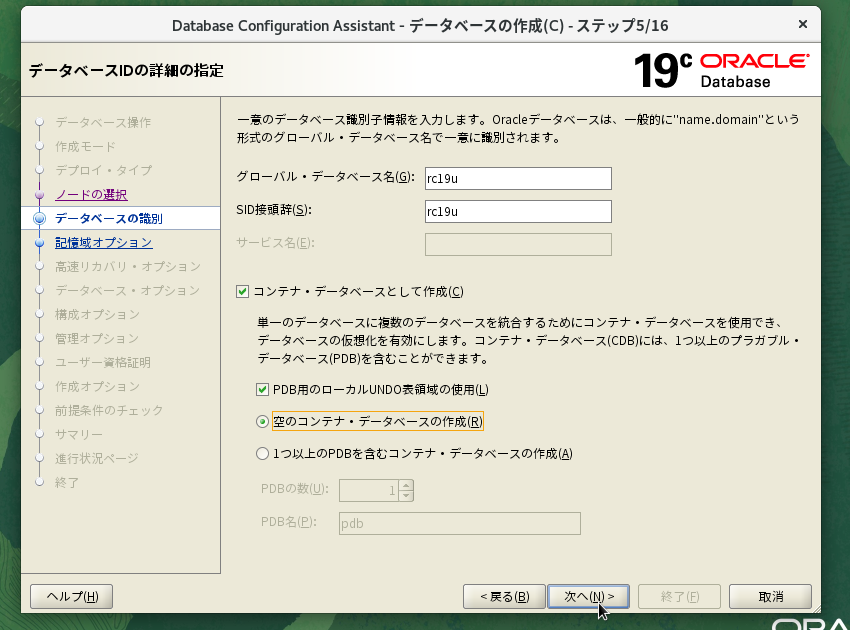Viewport: 850px width, 630px height.
Task: Click the Oracle 19c Database logo
Action: pyautogui.click(x=721, y=70)
